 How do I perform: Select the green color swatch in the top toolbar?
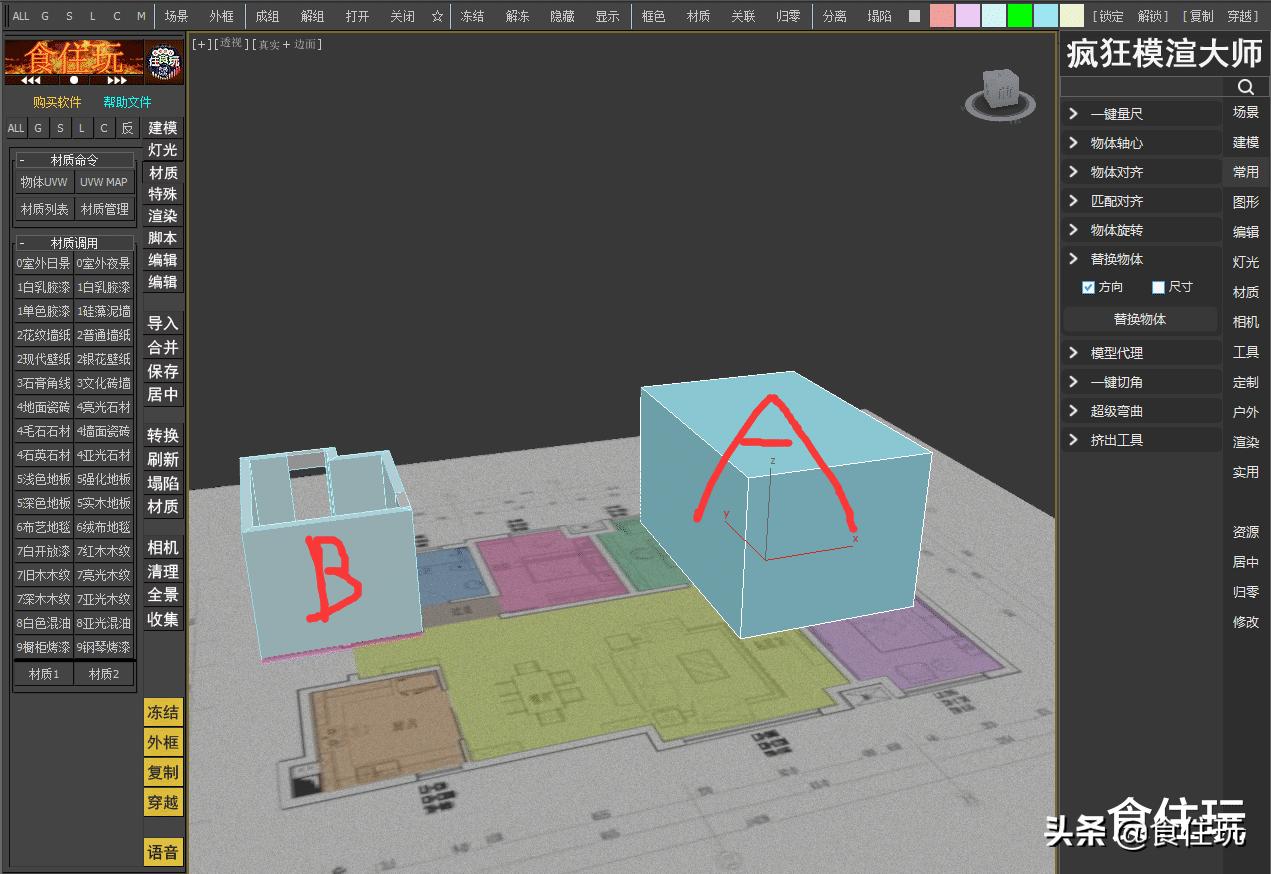click(x=1020, y=16)
